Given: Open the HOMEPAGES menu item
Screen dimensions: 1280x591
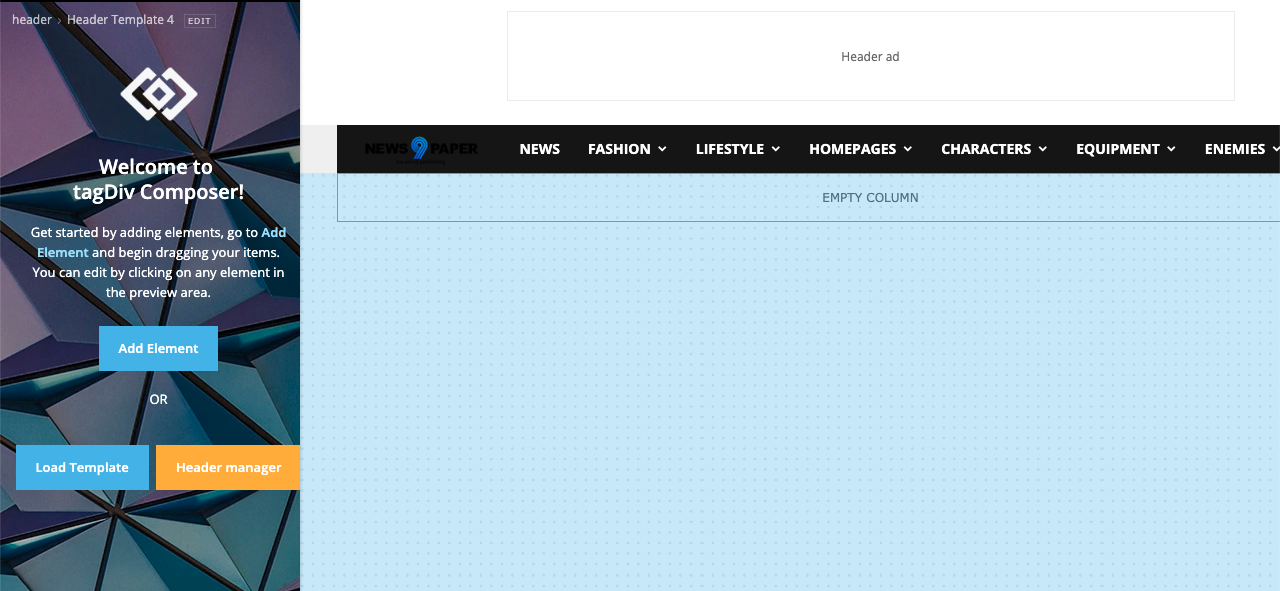Looking at the screenshot, I should (852, 149).
